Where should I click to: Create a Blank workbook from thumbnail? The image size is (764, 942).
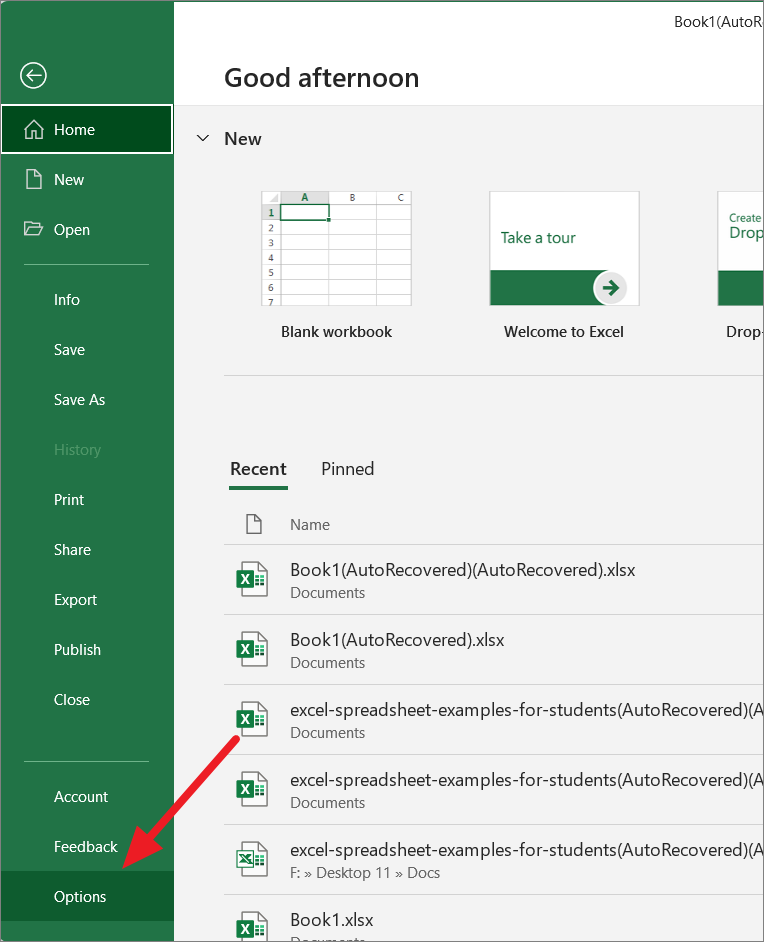click(336, 249)
